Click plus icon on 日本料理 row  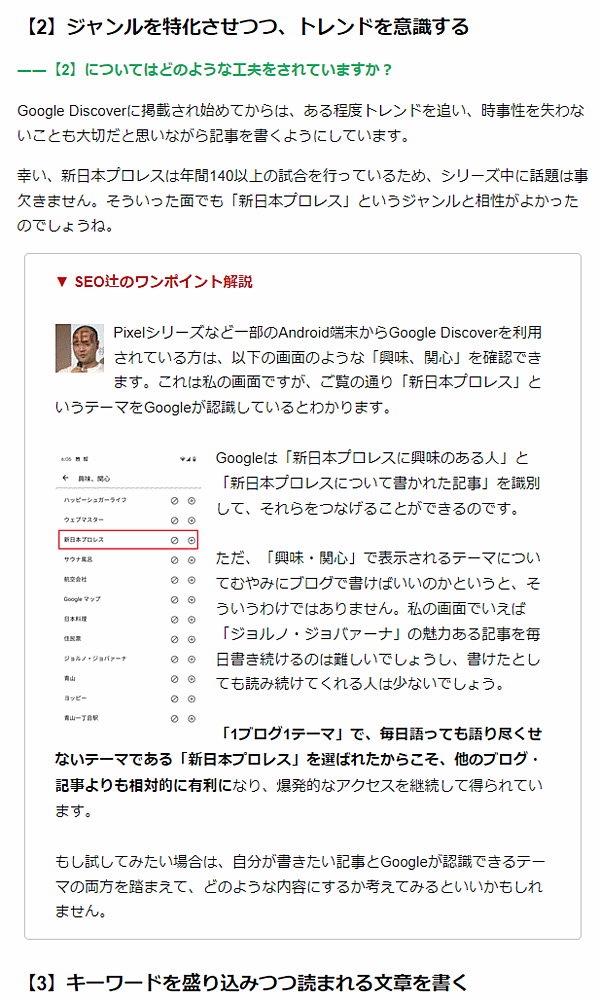[x=191, y=619]
